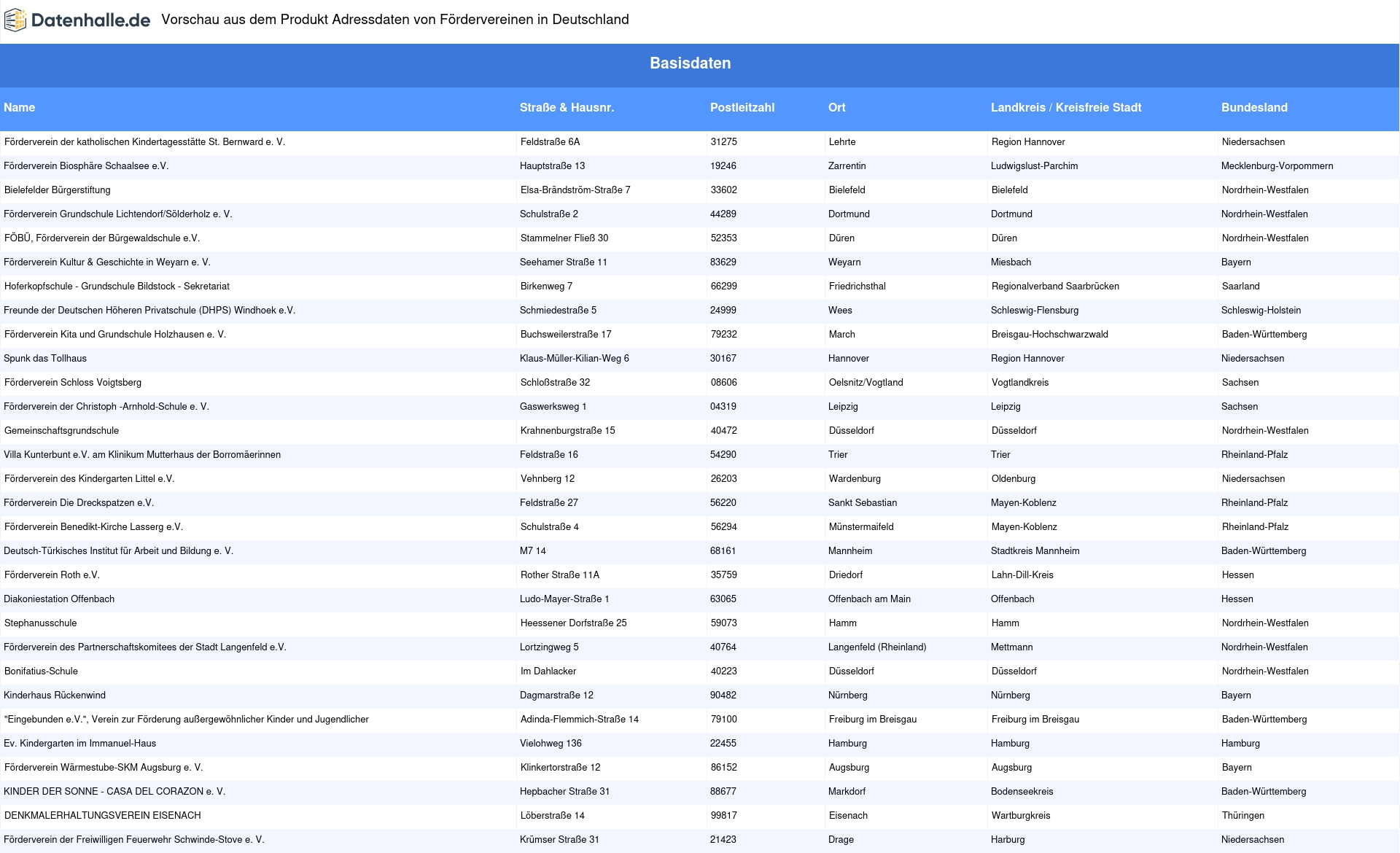Select Bonifatius-Schule name cell

pos(41,671)
